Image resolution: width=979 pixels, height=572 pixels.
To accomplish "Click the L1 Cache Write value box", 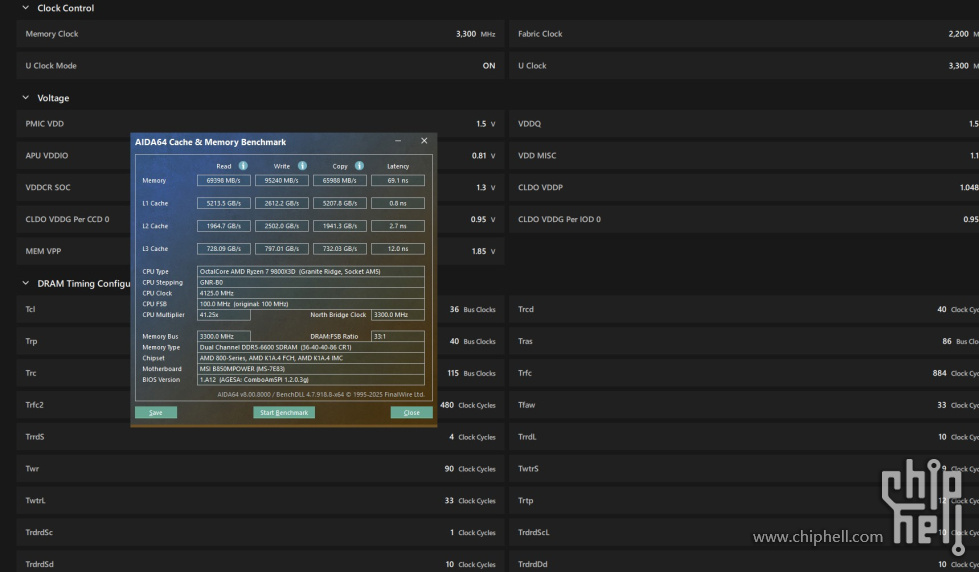I will [x=281, y=203].
